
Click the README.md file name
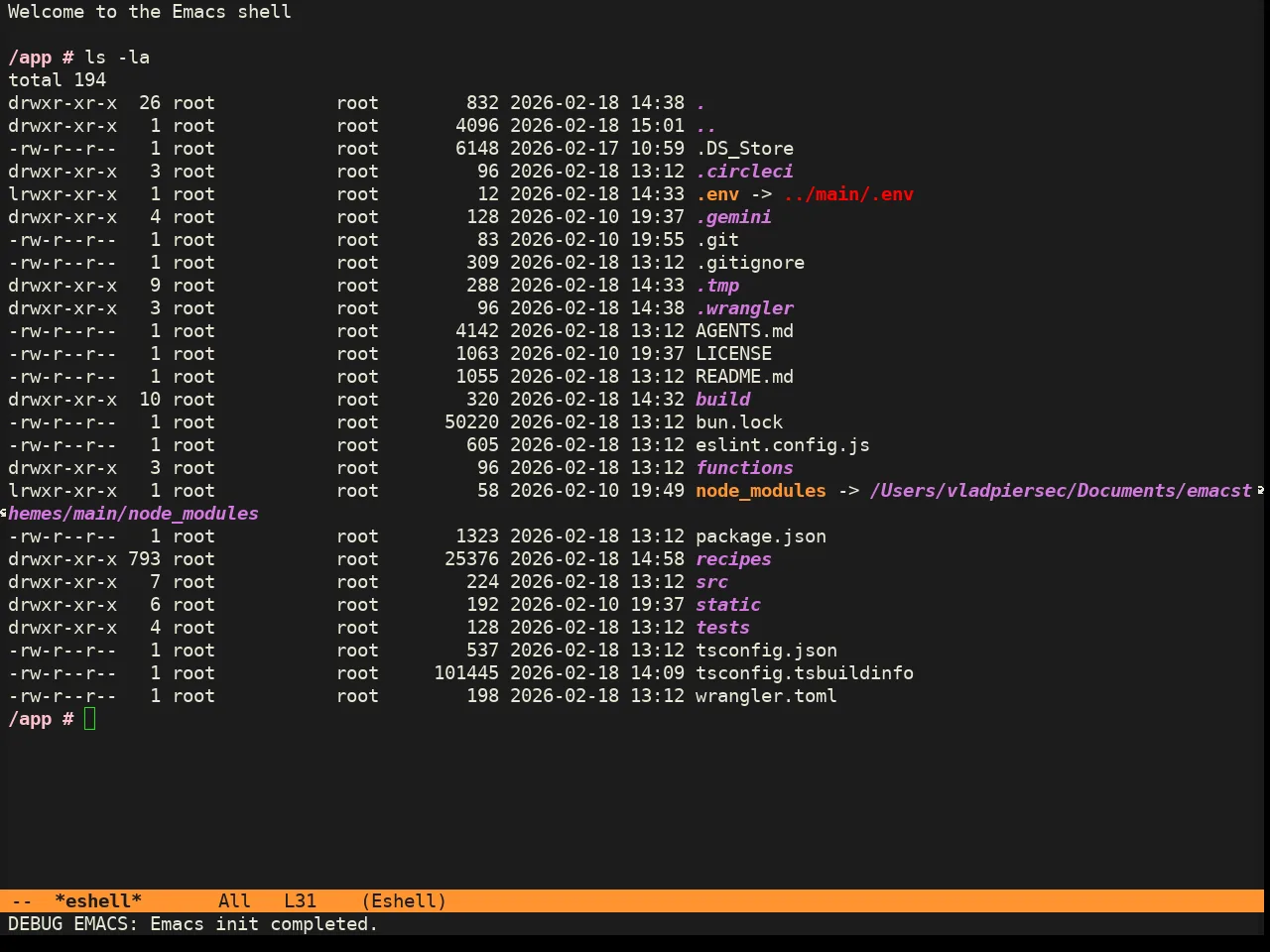coord(744,377)
